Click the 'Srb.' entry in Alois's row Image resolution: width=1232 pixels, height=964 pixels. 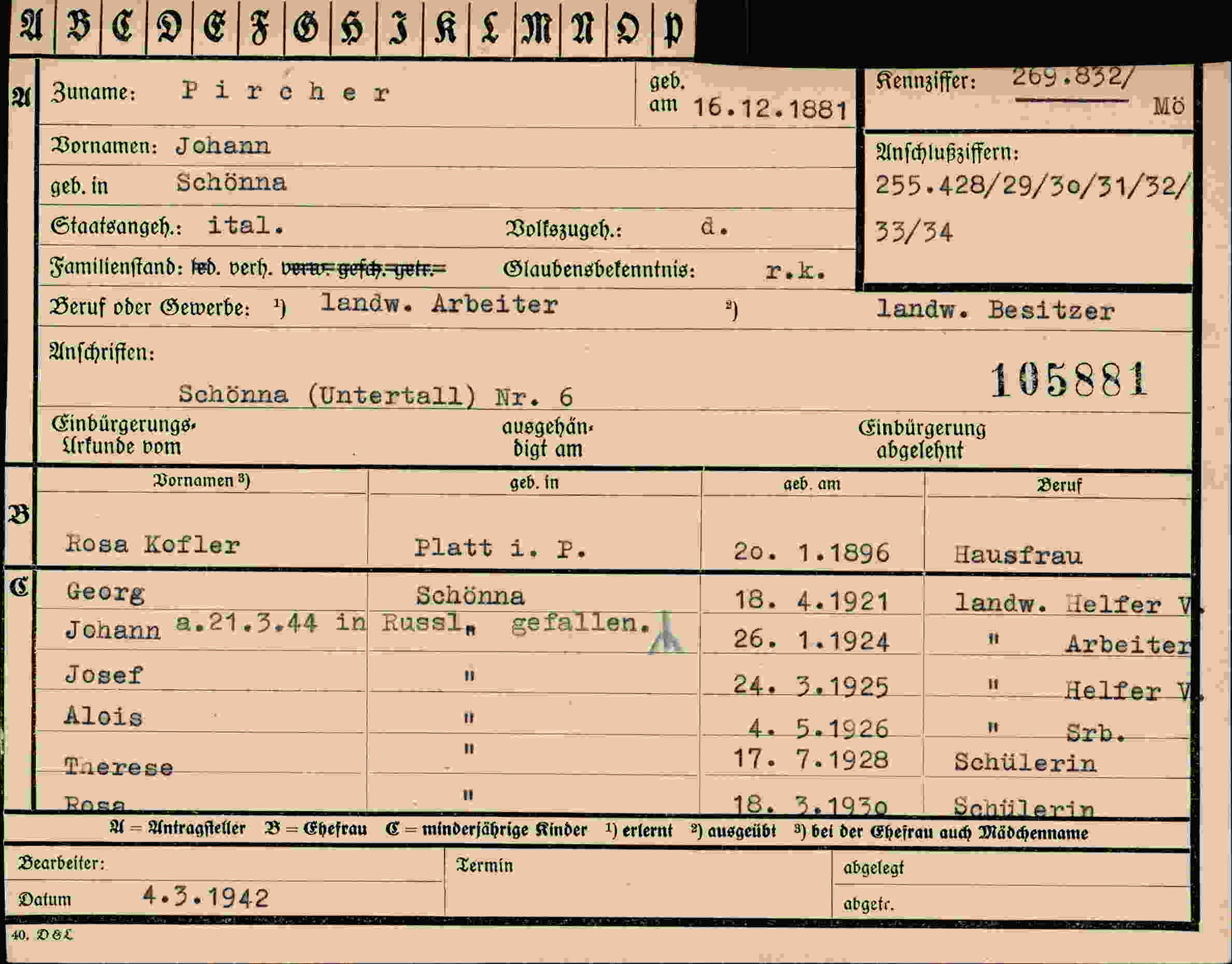pyautogui.click(x=1095, y=733)
